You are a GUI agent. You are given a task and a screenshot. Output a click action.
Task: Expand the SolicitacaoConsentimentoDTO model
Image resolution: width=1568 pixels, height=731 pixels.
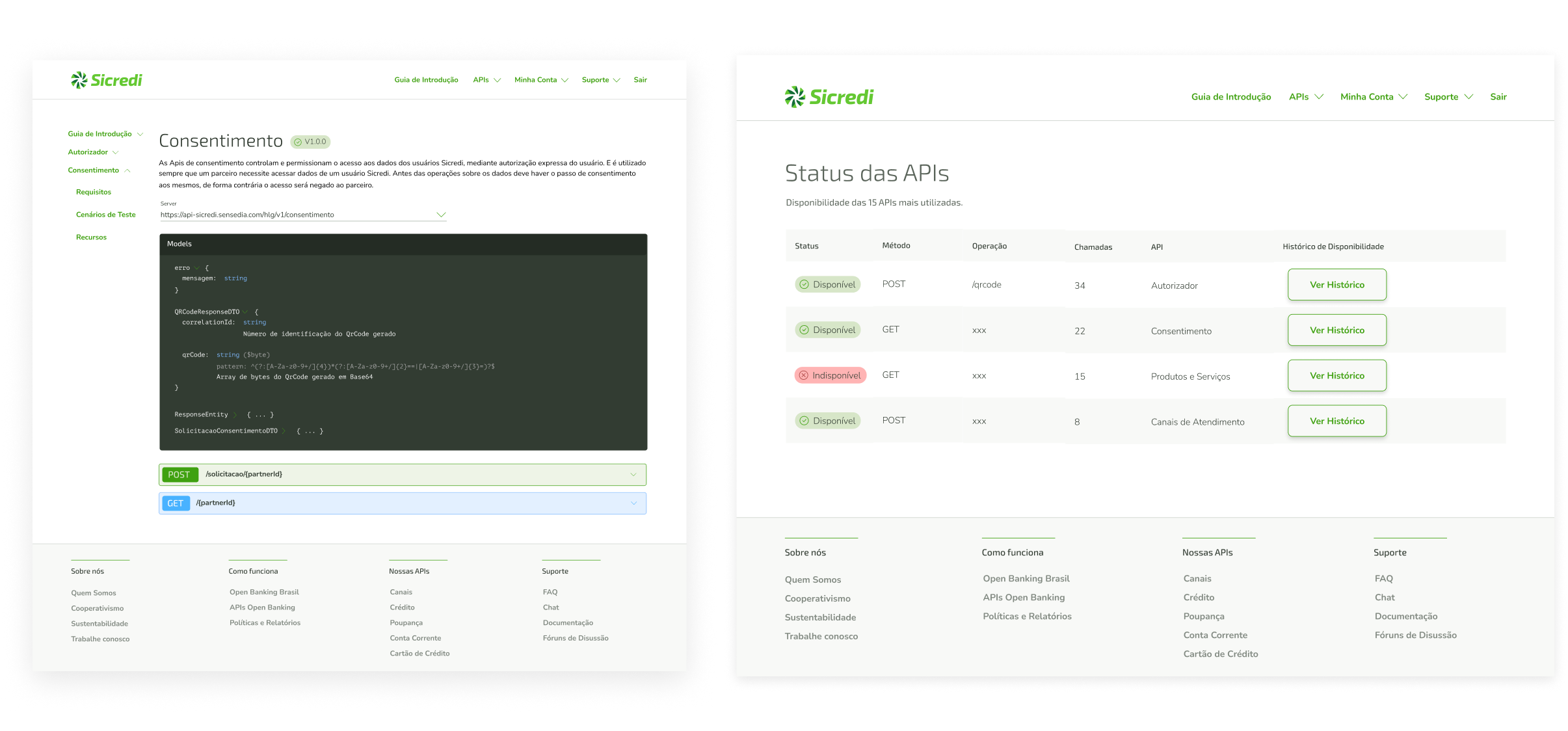pyautogui.click(x=284, y=431)
